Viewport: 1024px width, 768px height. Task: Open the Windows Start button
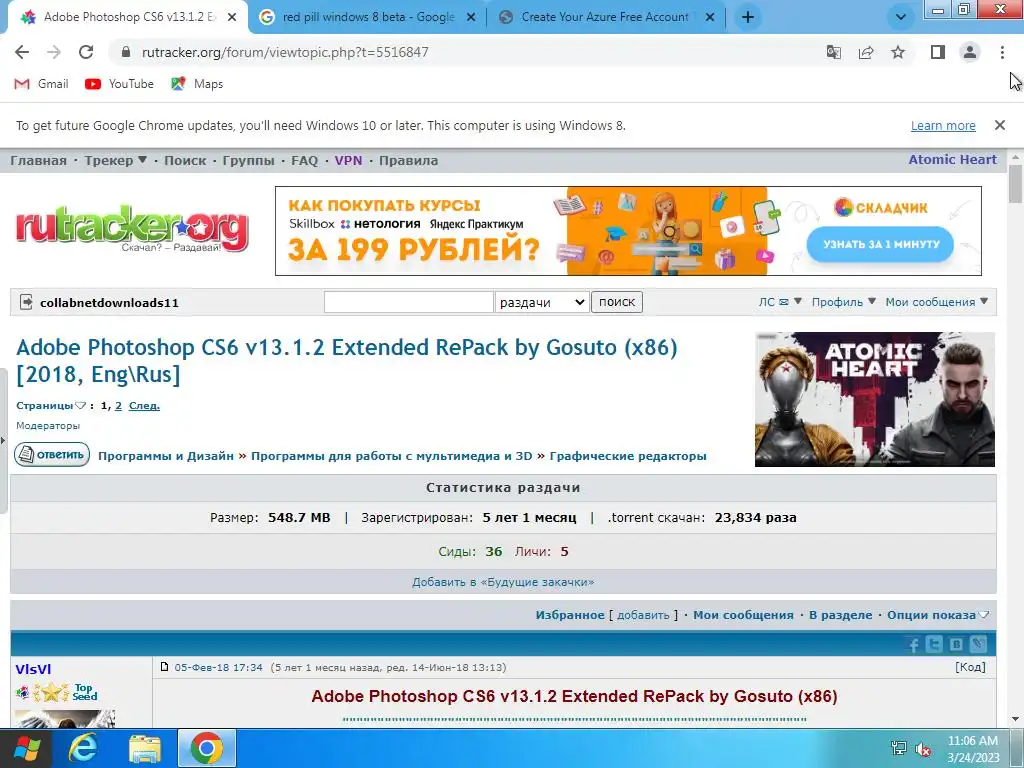click(26, 748)
